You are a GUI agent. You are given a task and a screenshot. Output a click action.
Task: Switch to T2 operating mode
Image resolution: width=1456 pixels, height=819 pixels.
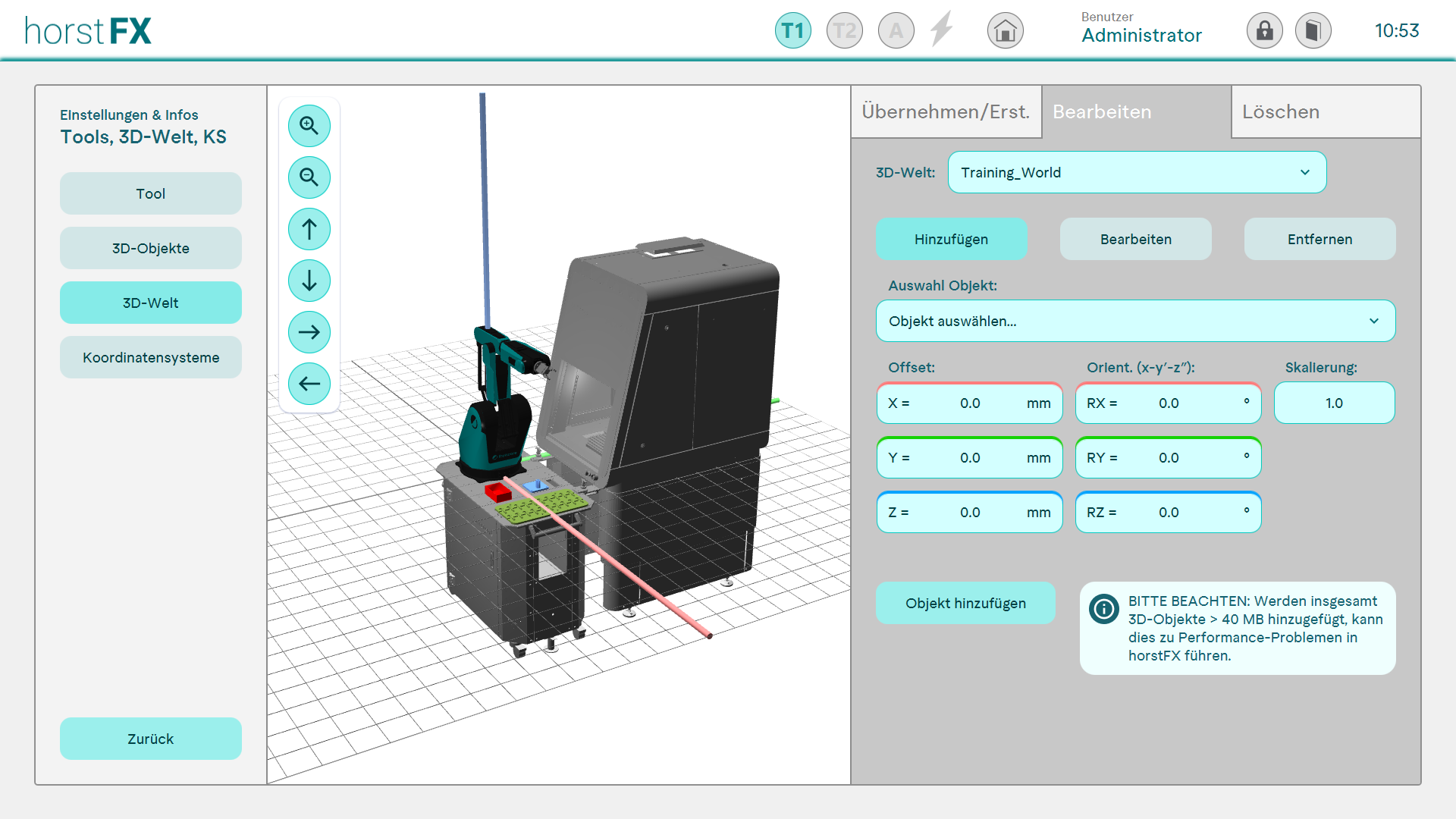pyautogui.click(x=844, y=31)
